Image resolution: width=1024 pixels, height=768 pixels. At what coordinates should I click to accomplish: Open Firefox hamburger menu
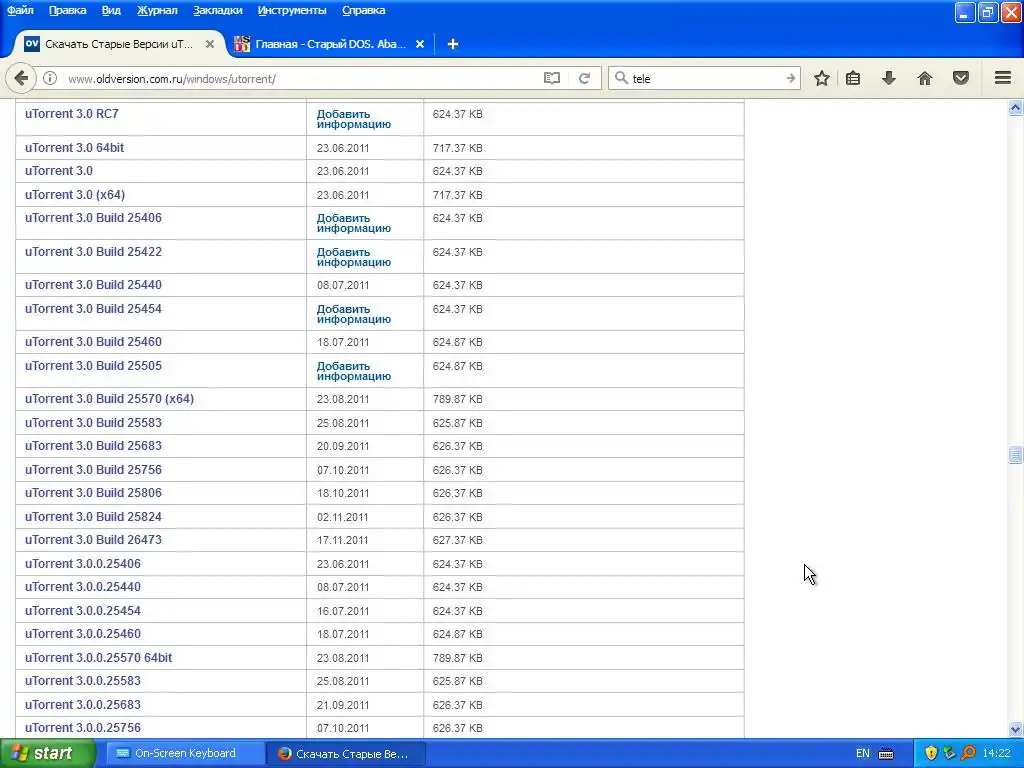point(1003,78)
